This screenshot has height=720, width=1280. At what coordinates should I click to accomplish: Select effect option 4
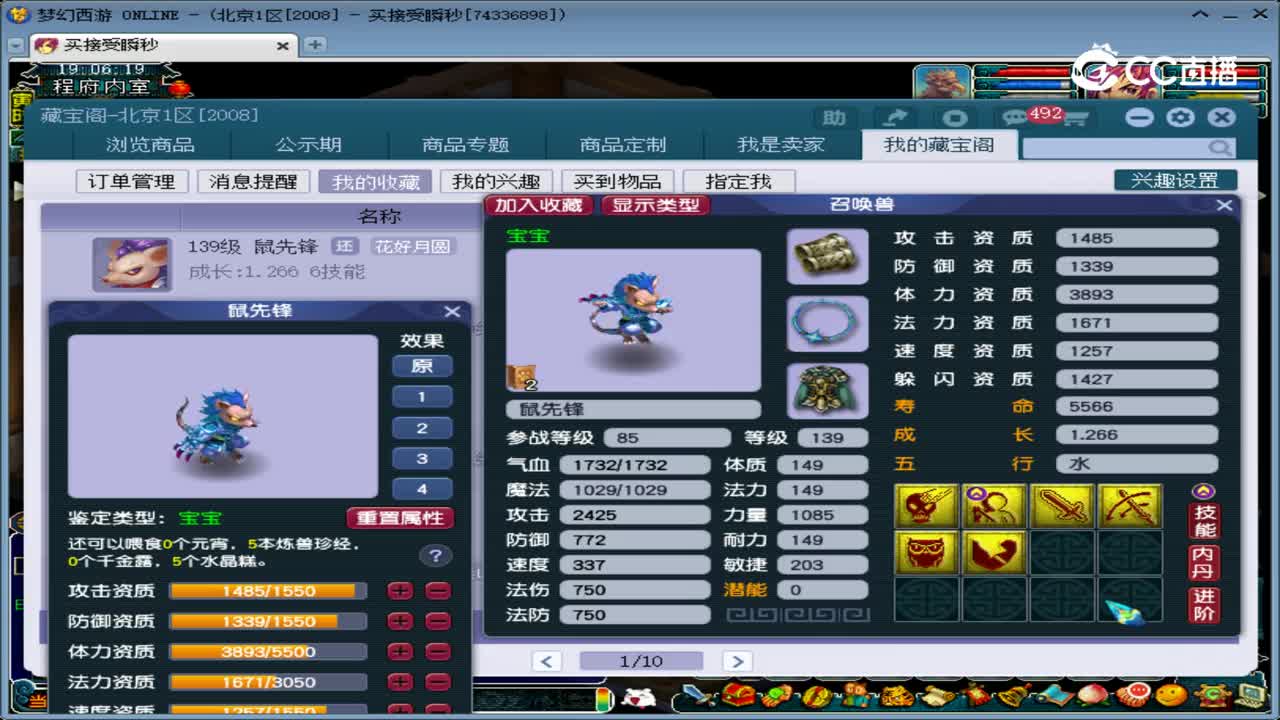pos(422,490)
